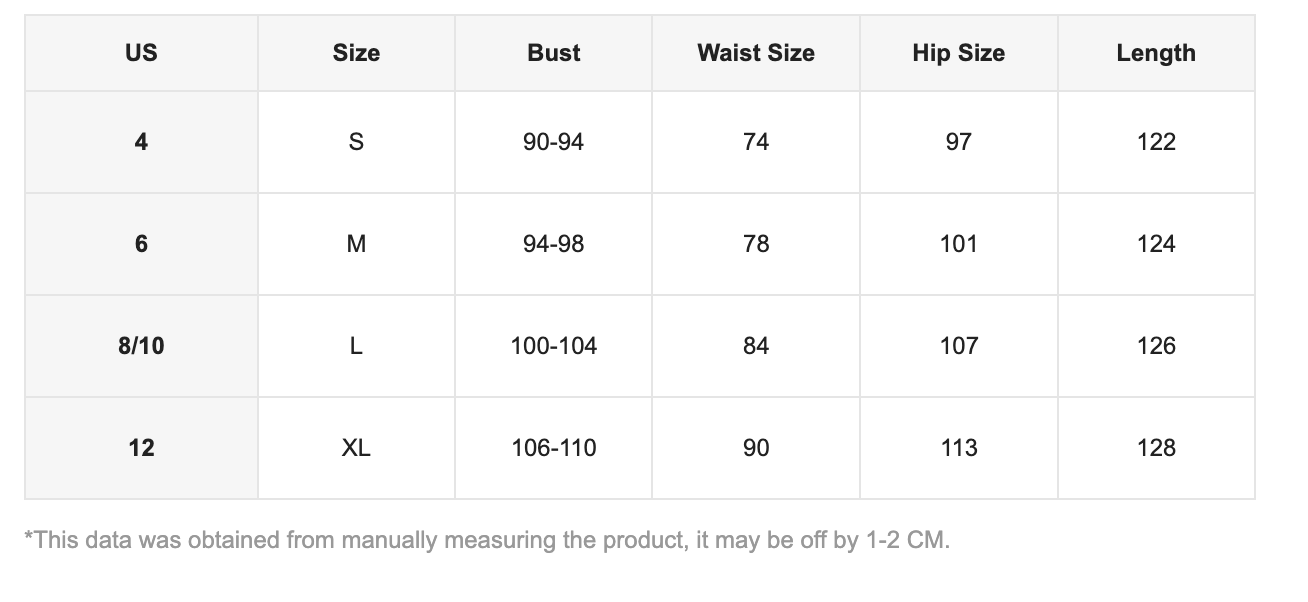Click the waist value 78 cell

coord(756,244)
